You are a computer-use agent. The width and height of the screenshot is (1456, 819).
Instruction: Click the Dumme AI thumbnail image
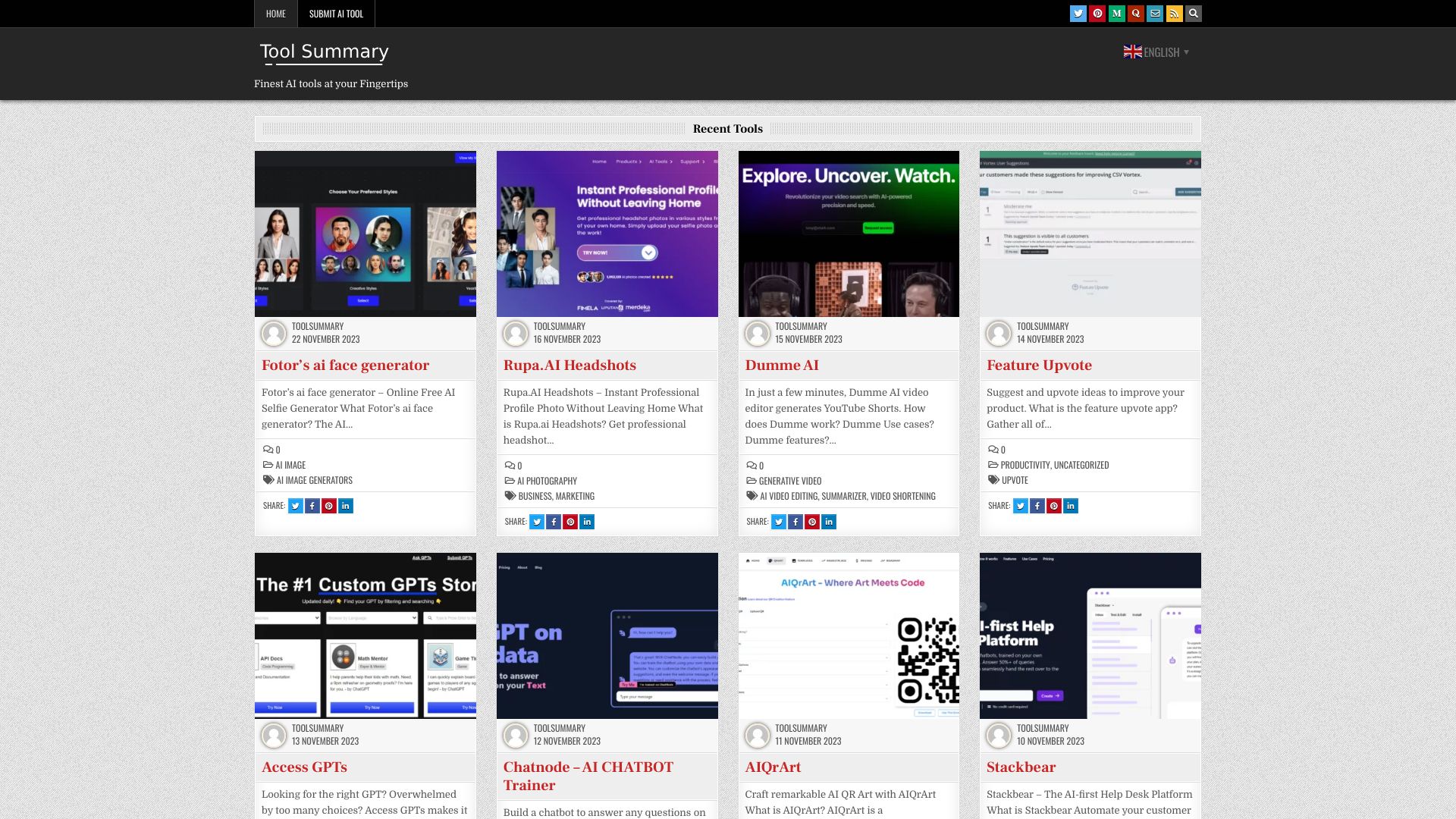click(x=848, y=233)
